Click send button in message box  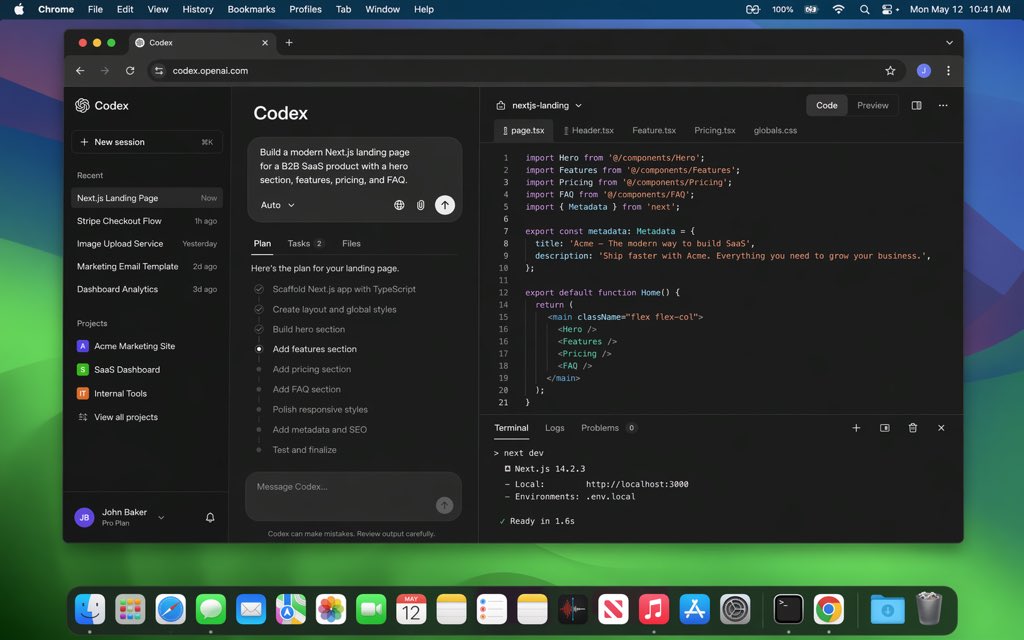coord(444,505)
